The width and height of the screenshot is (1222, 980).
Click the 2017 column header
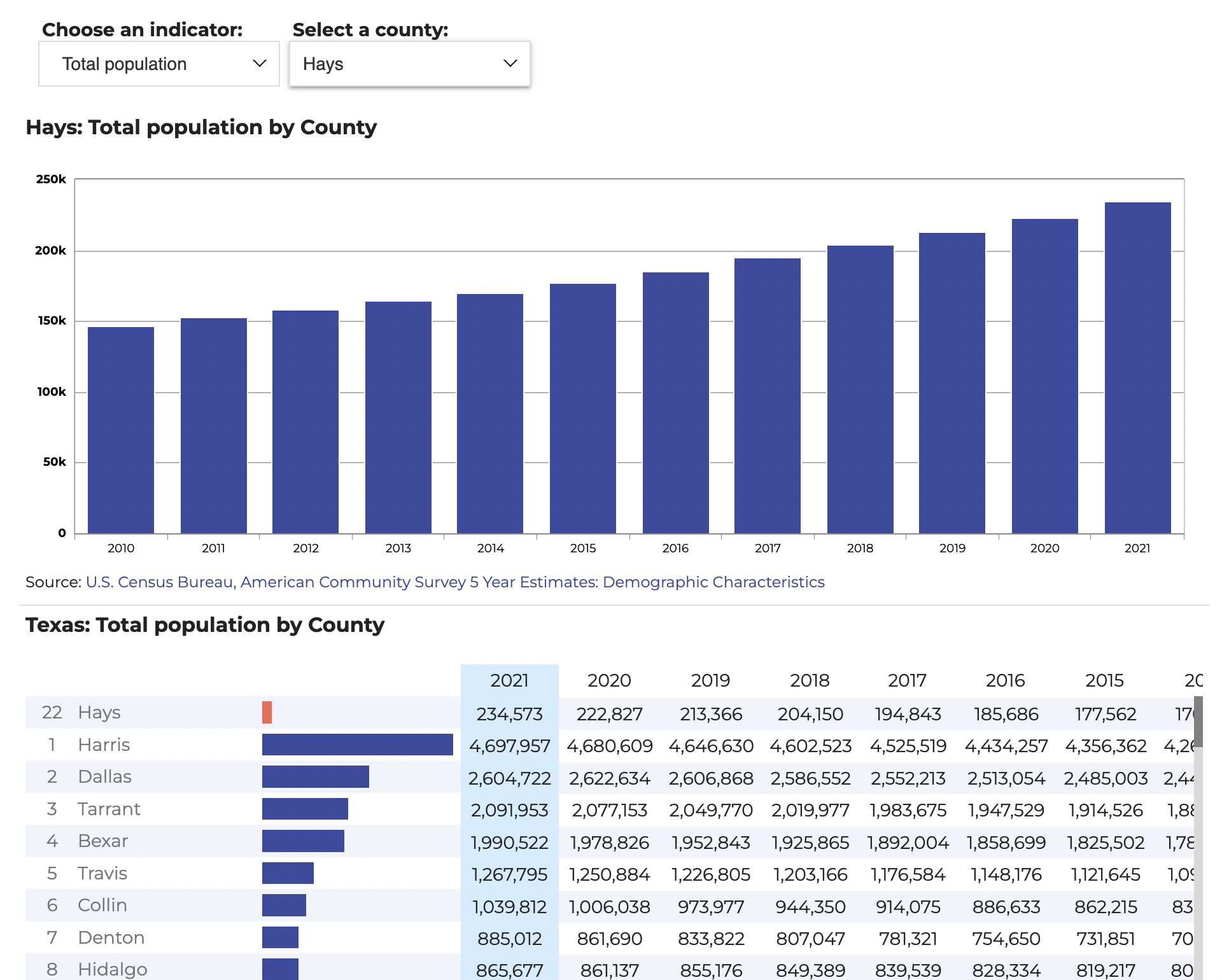[907, 680]
